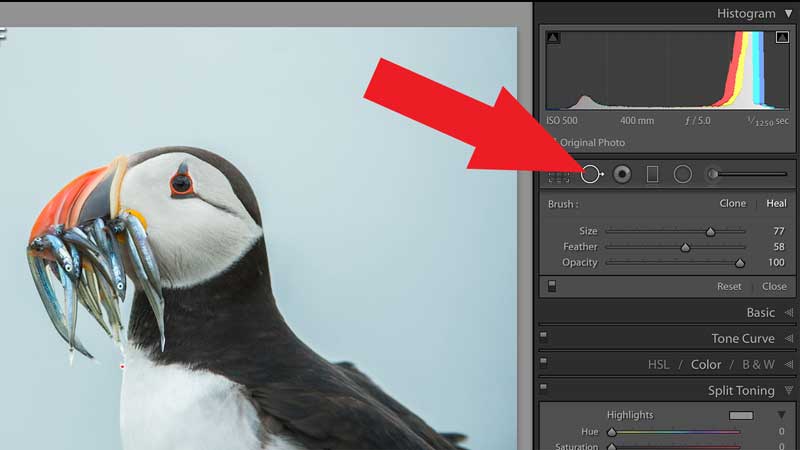Click the Opacity value 100
This screenshot has width=800, height=450.
pos(777,263)
